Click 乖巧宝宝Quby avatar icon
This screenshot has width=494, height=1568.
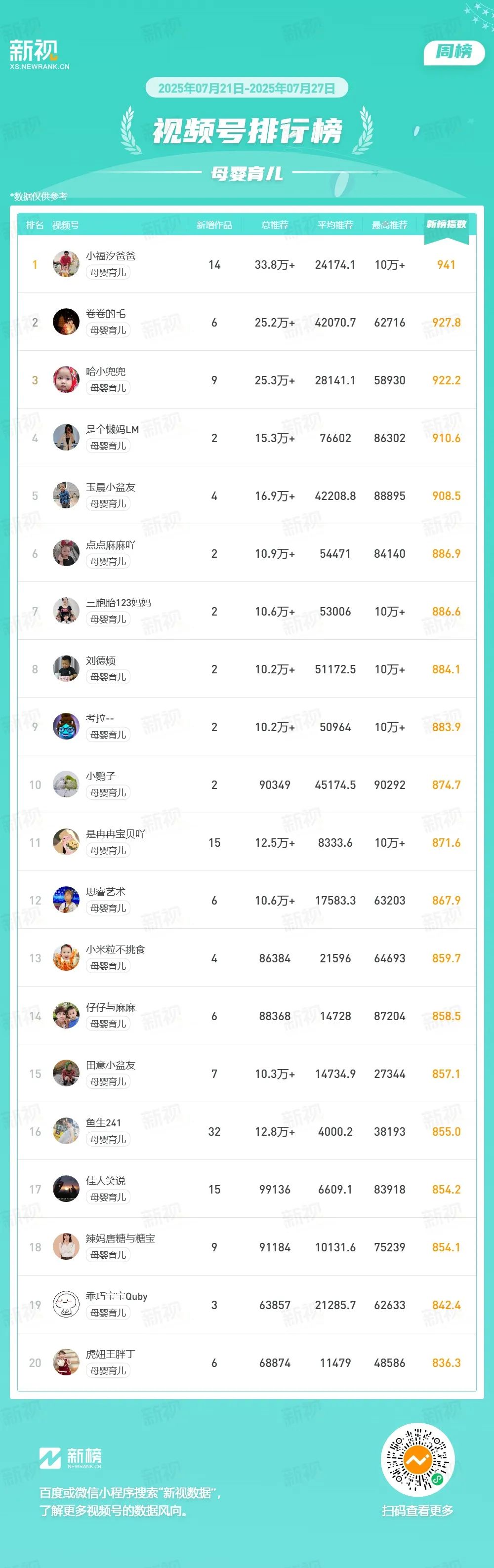pos(66,1304)
